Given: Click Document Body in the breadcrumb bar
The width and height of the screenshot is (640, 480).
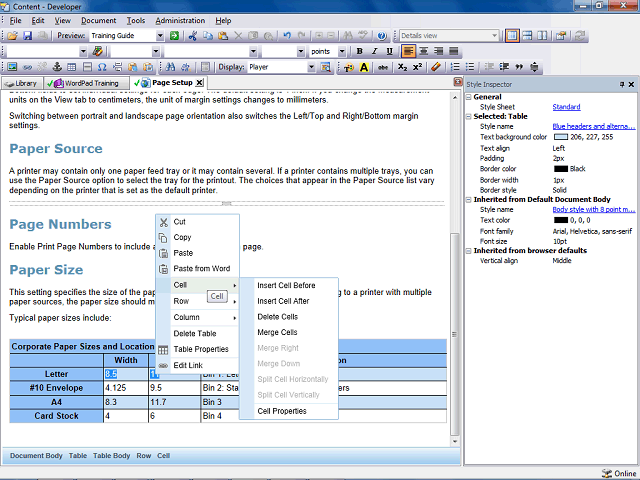Looking at the screenshot, I should coord(36,456).
